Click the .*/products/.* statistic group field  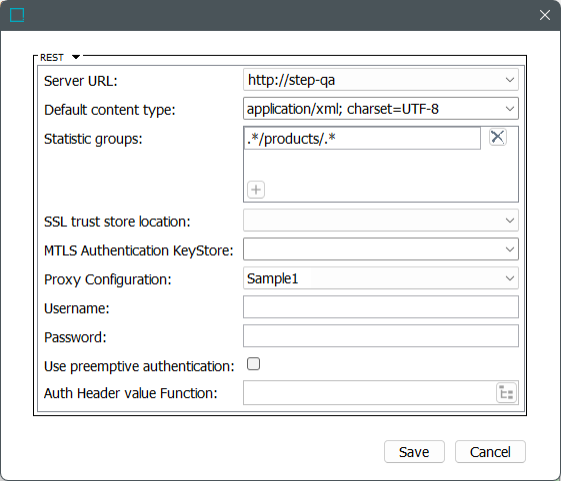click(362, 139)
